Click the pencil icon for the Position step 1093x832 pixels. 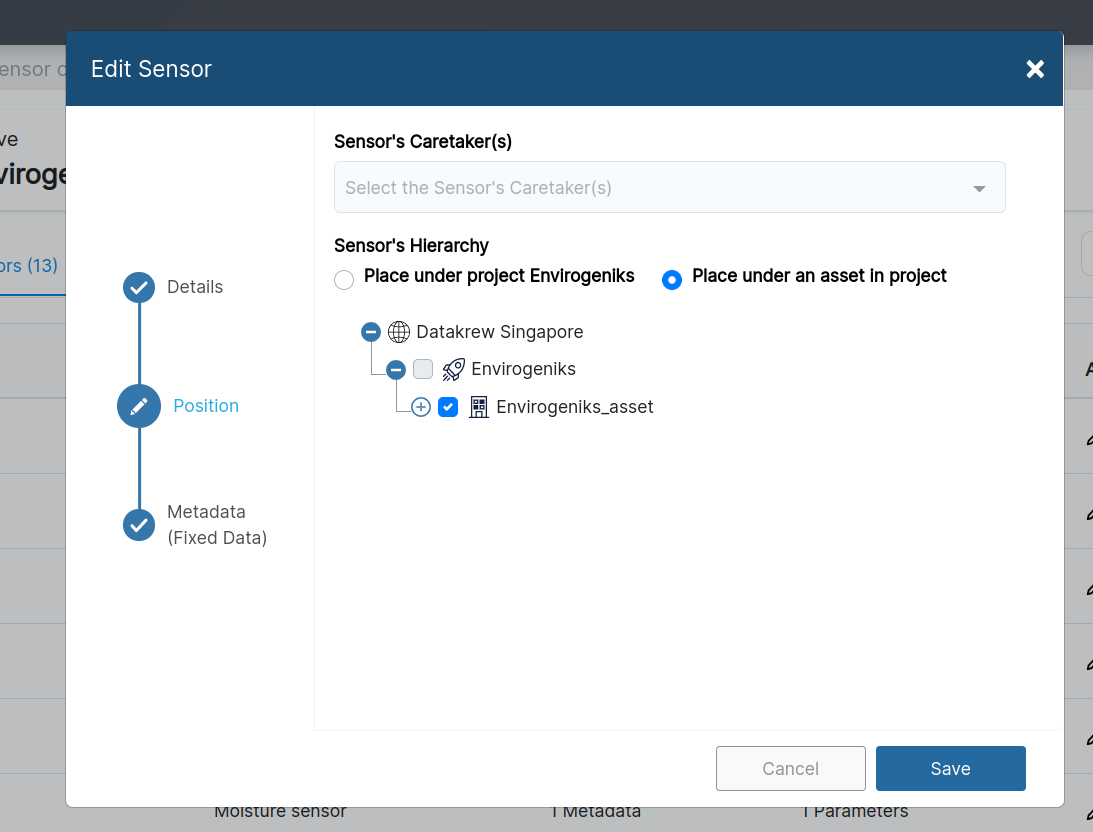138,406
